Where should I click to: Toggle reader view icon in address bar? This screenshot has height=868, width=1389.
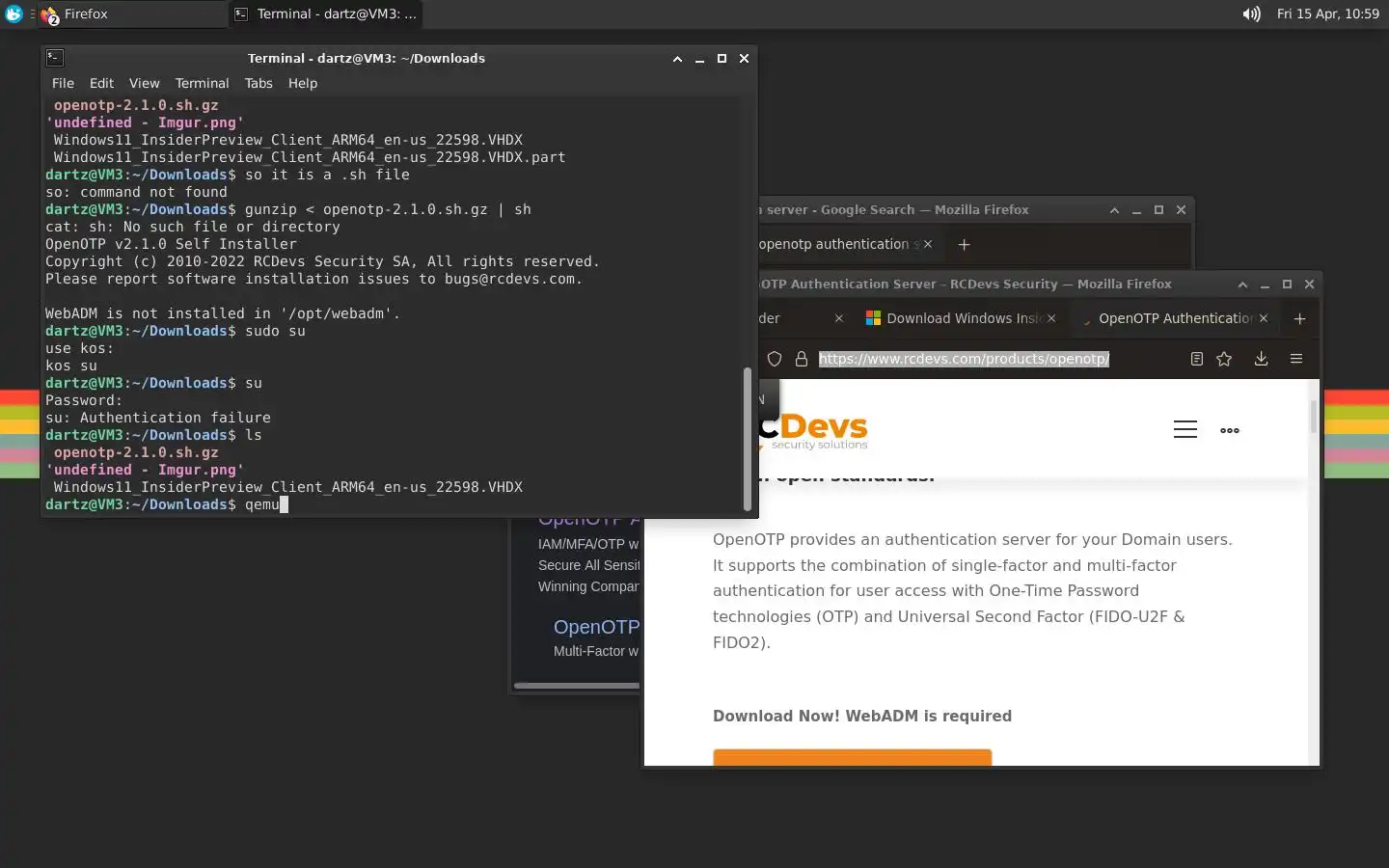[1196, 359]
